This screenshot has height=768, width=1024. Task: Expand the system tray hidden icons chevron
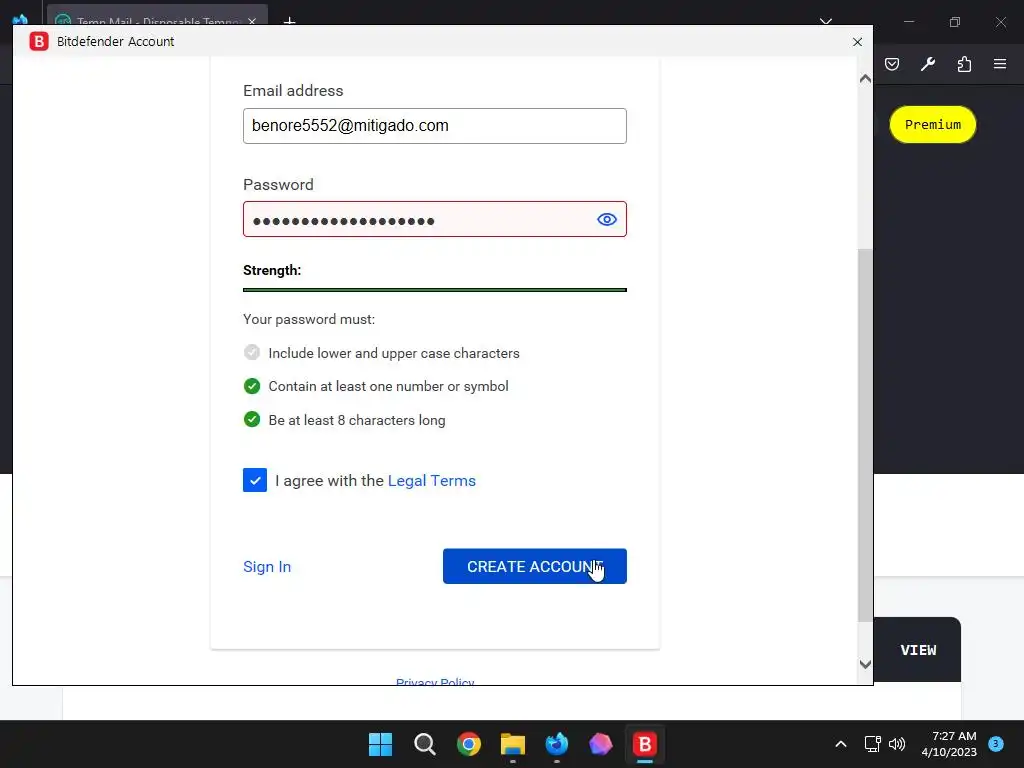pos(841,744)
